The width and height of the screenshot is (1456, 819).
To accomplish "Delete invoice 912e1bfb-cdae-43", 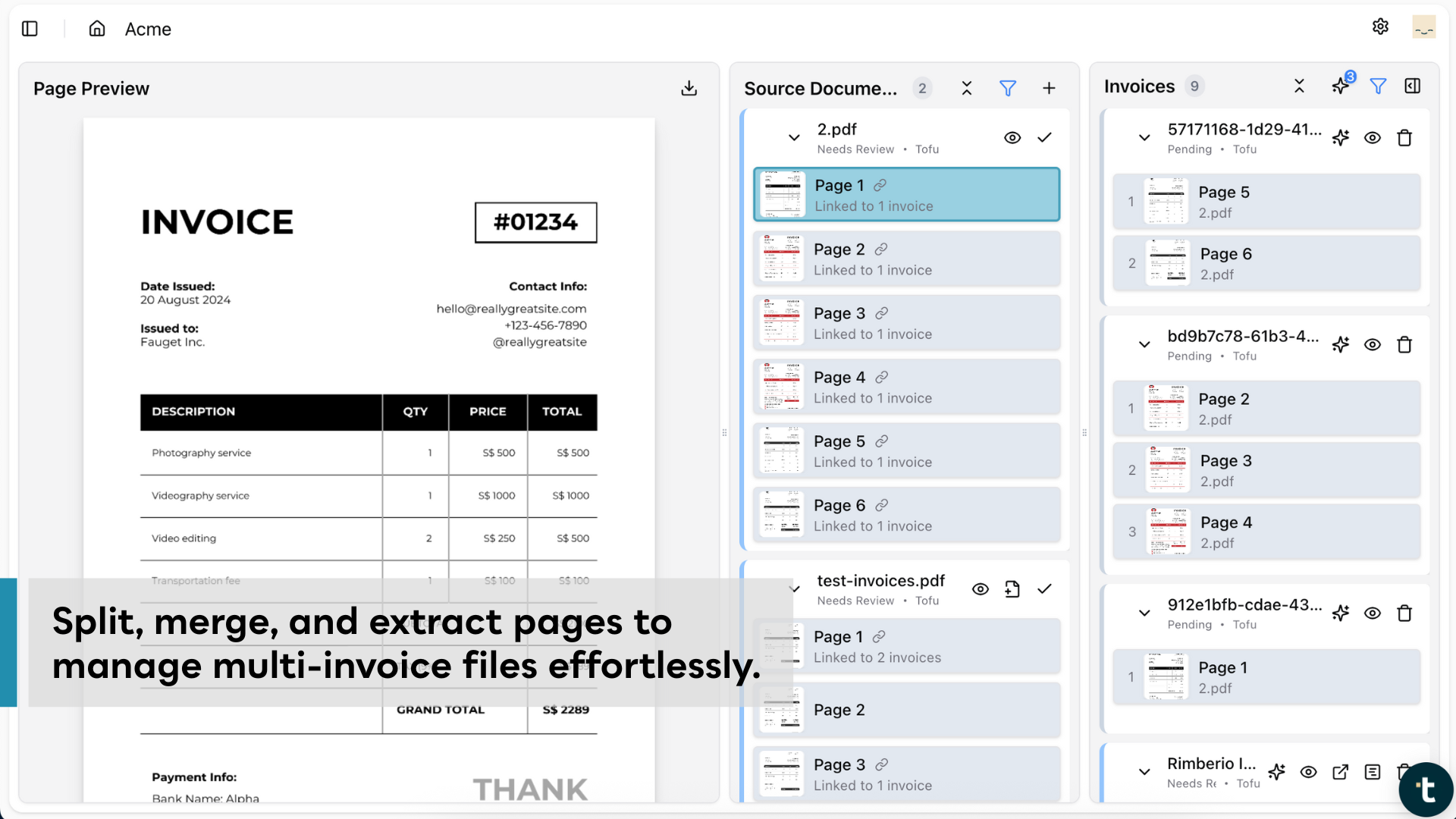I will click(1404, 613).
